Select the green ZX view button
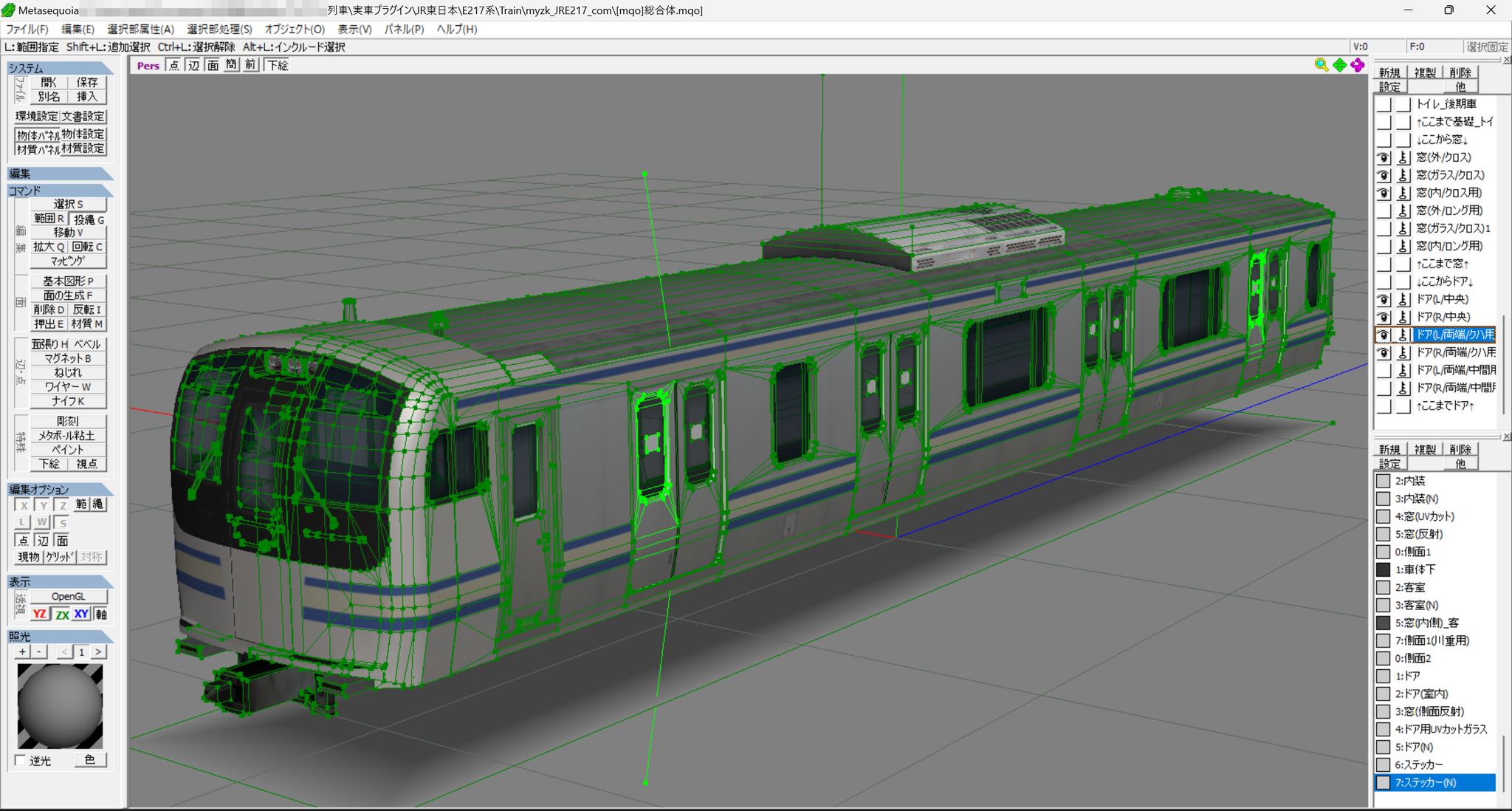This screenshot has height=811, width=1512. tap(61, 615)
